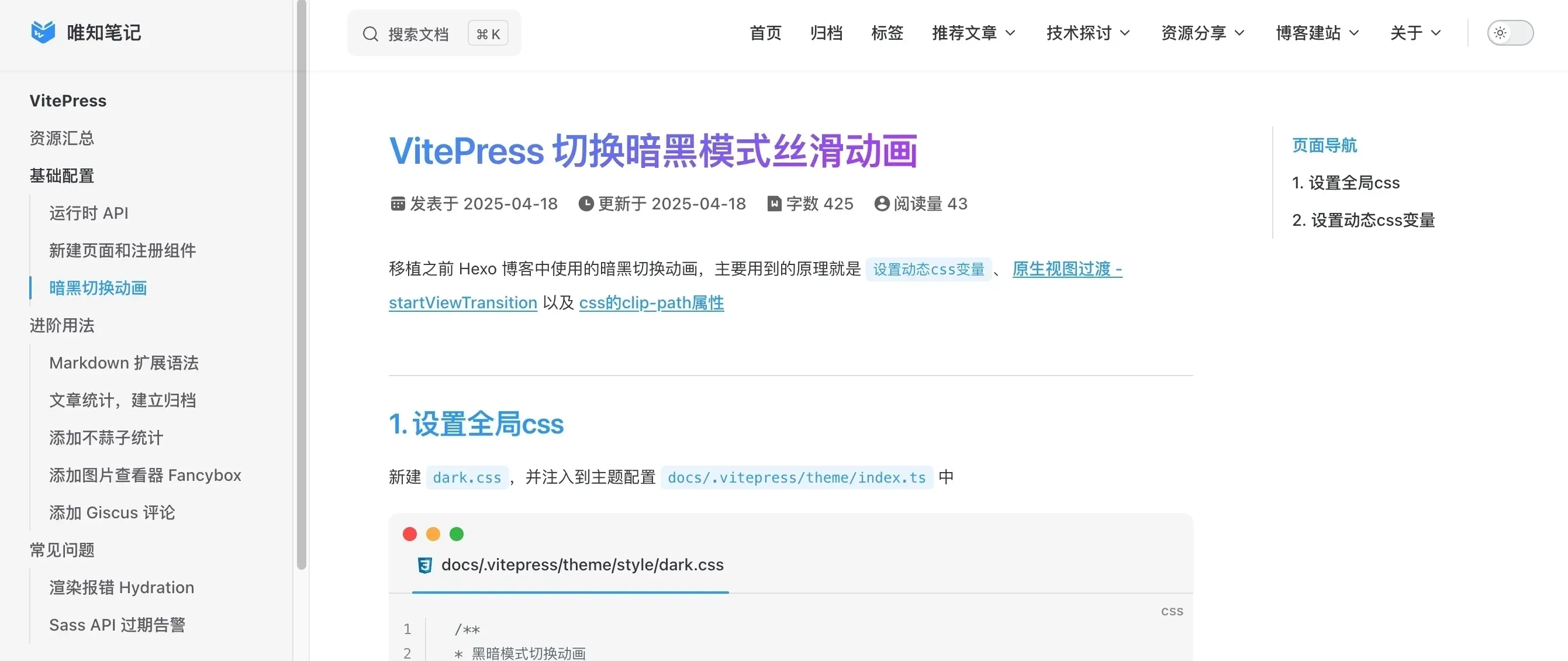Open Sass API 过期告警 sidebar page
Screen dimensions: 1568x661
(118, 625)
